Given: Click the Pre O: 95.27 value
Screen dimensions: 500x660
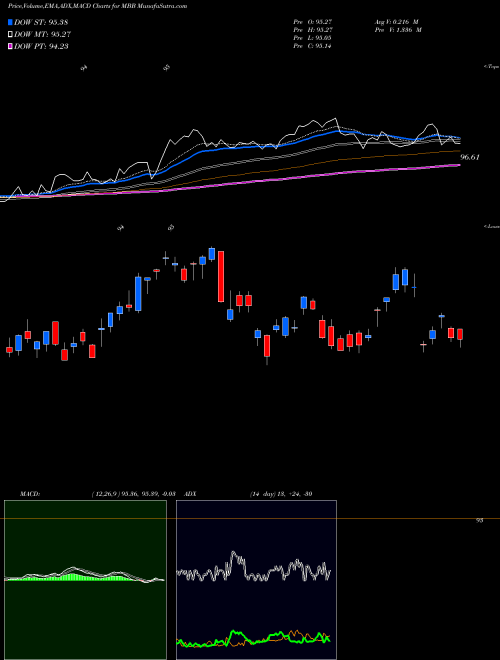Looking at the screenshot, I should pos(313,21).
